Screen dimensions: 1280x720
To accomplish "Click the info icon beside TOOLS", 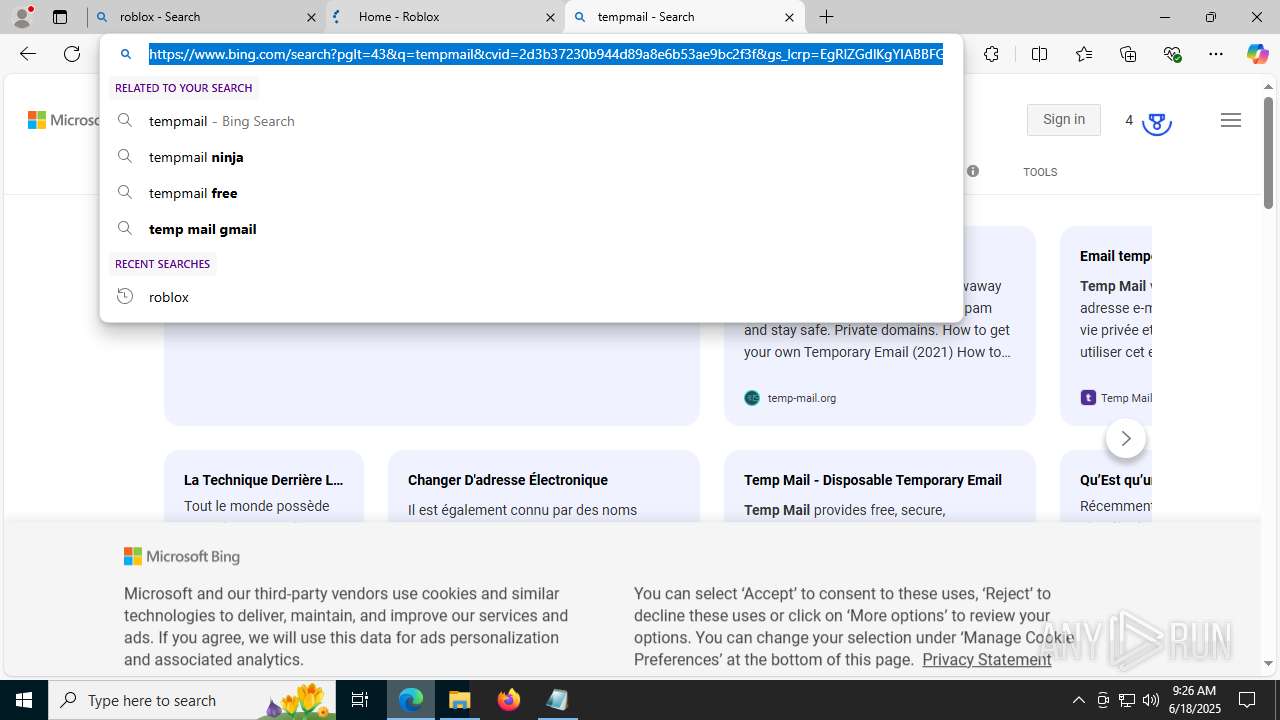I will coord(973,171).
